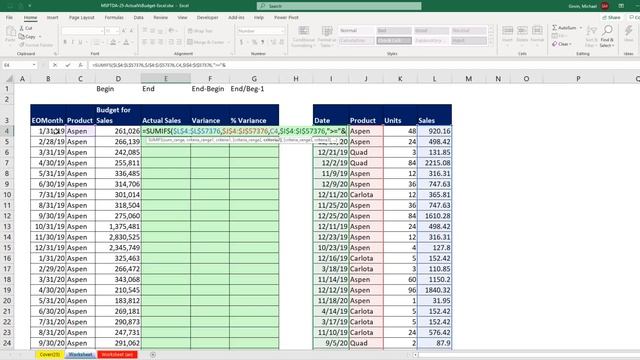Toggle center horizontal alignment
Screen dimensions: 640x360
153,42
